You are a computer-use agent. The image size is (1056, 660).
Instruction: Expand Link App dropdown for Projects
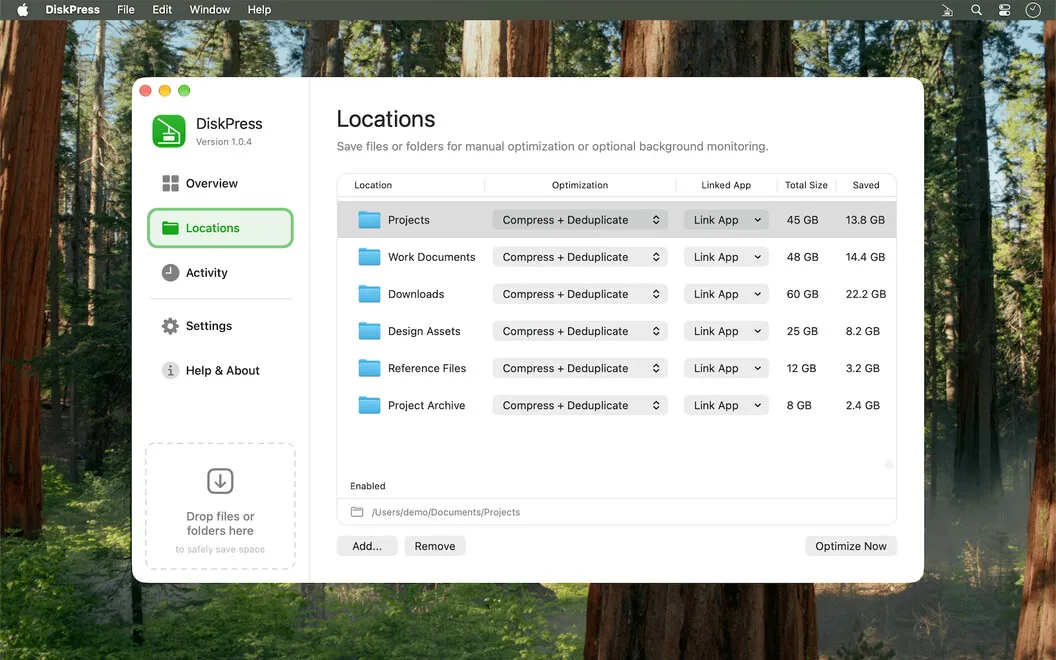[x=726, y=220]
